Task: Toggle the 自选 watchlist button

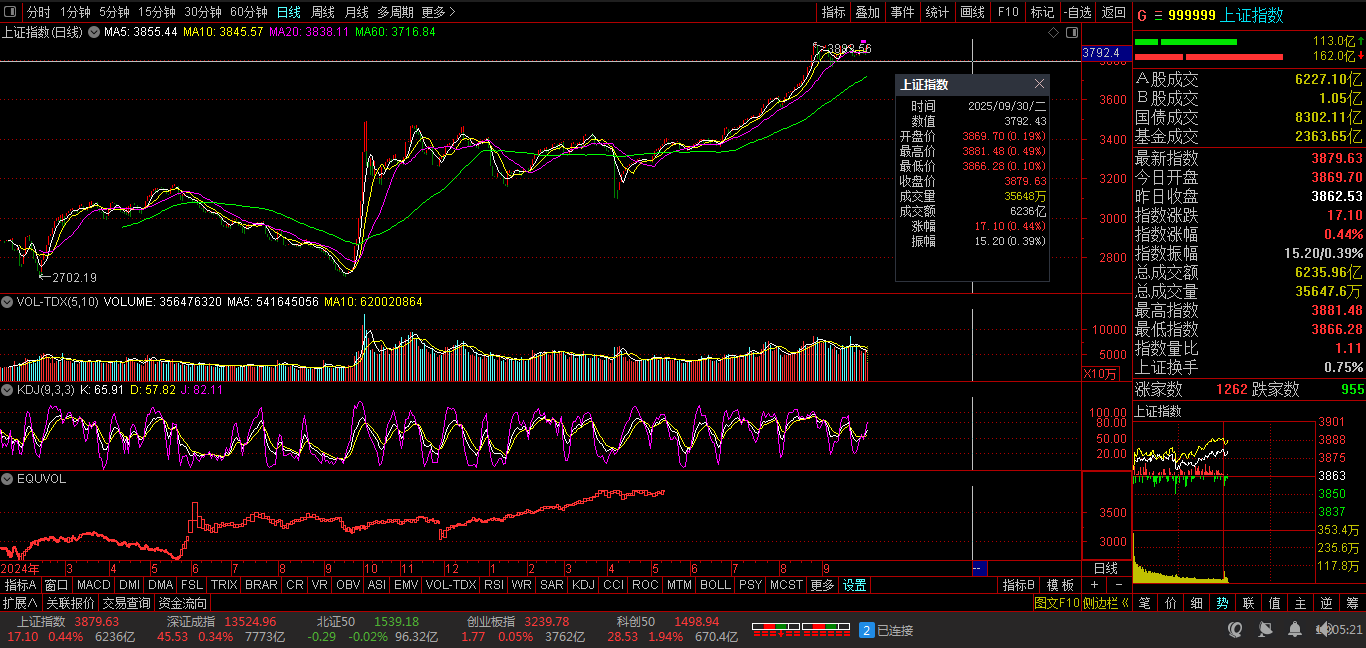Action: 1077,12
